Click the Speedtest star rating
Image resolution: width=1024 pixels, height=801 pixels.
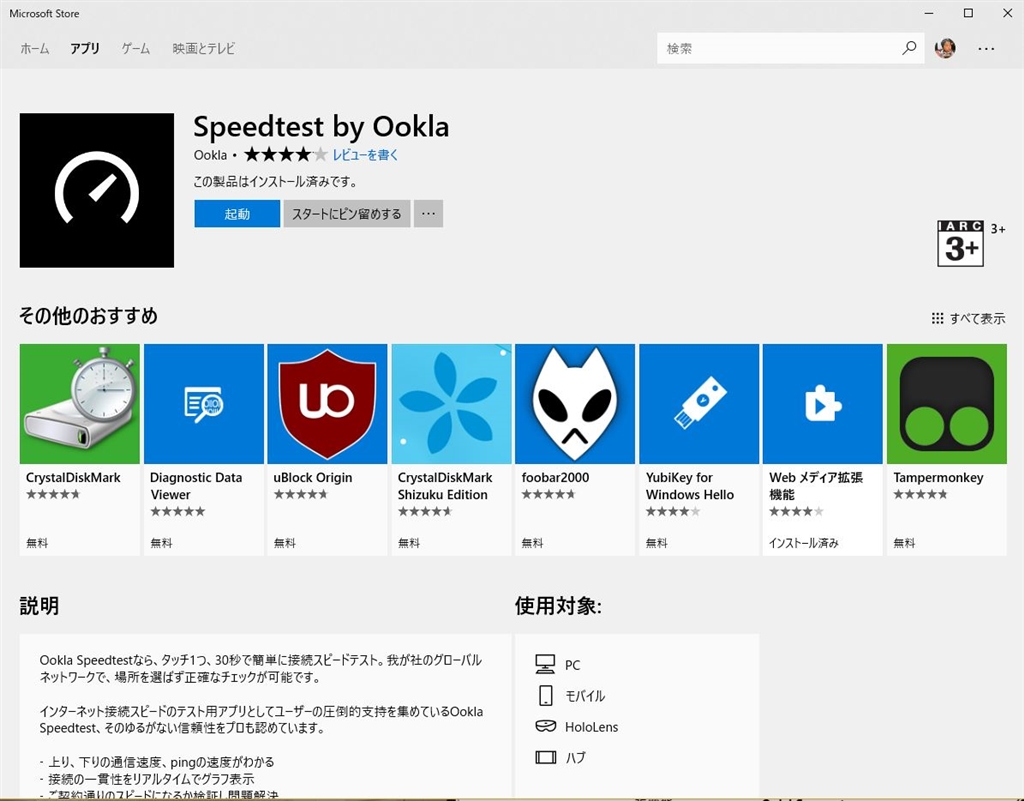[285, 155]
